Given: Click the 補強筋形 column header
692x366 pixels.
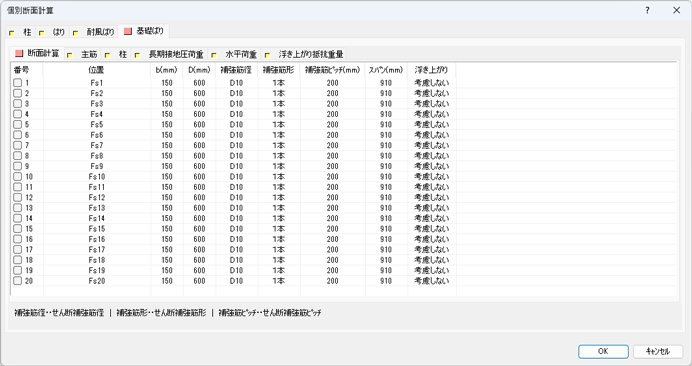Looking at the screenshot, I should coord(279,70).
